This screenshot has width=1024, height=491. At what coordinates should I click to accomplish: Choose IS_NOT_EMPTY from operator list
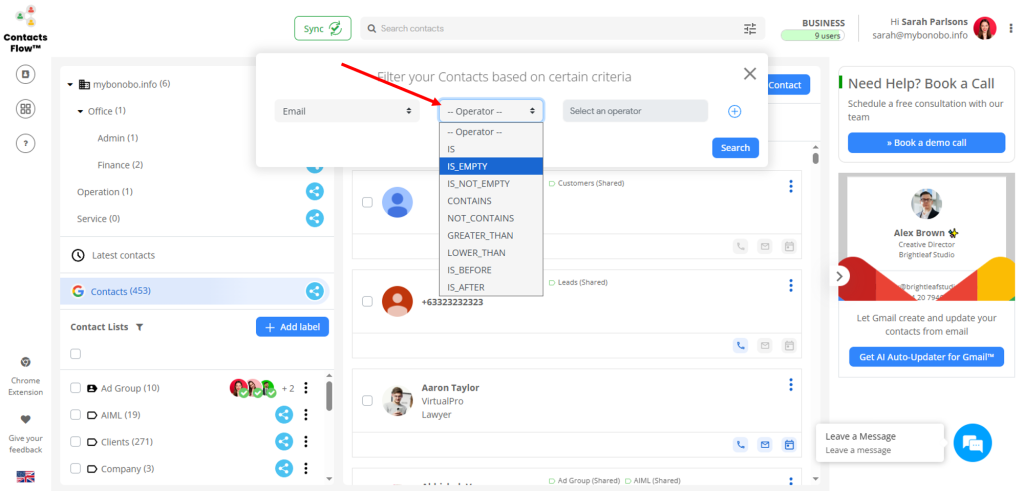(478, 183)
